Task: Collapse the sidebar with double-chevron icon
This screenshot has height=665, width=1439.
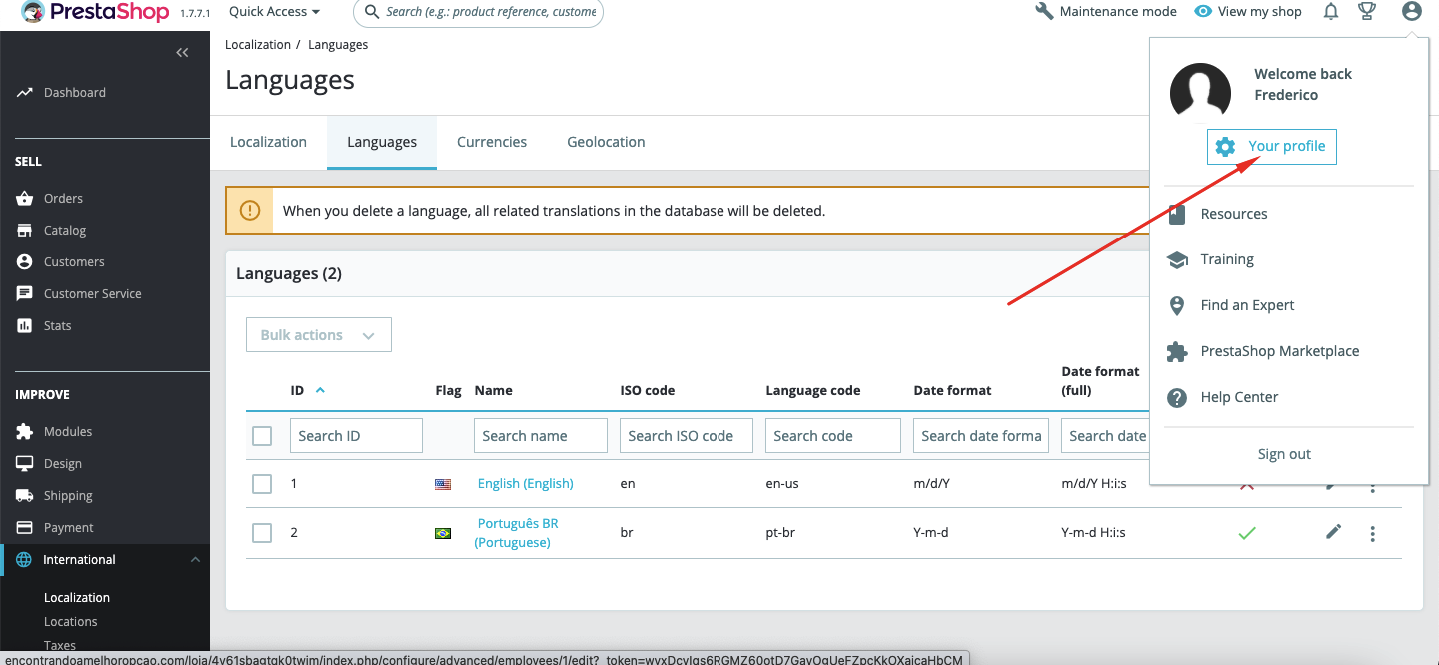Action: click(182, 53)
